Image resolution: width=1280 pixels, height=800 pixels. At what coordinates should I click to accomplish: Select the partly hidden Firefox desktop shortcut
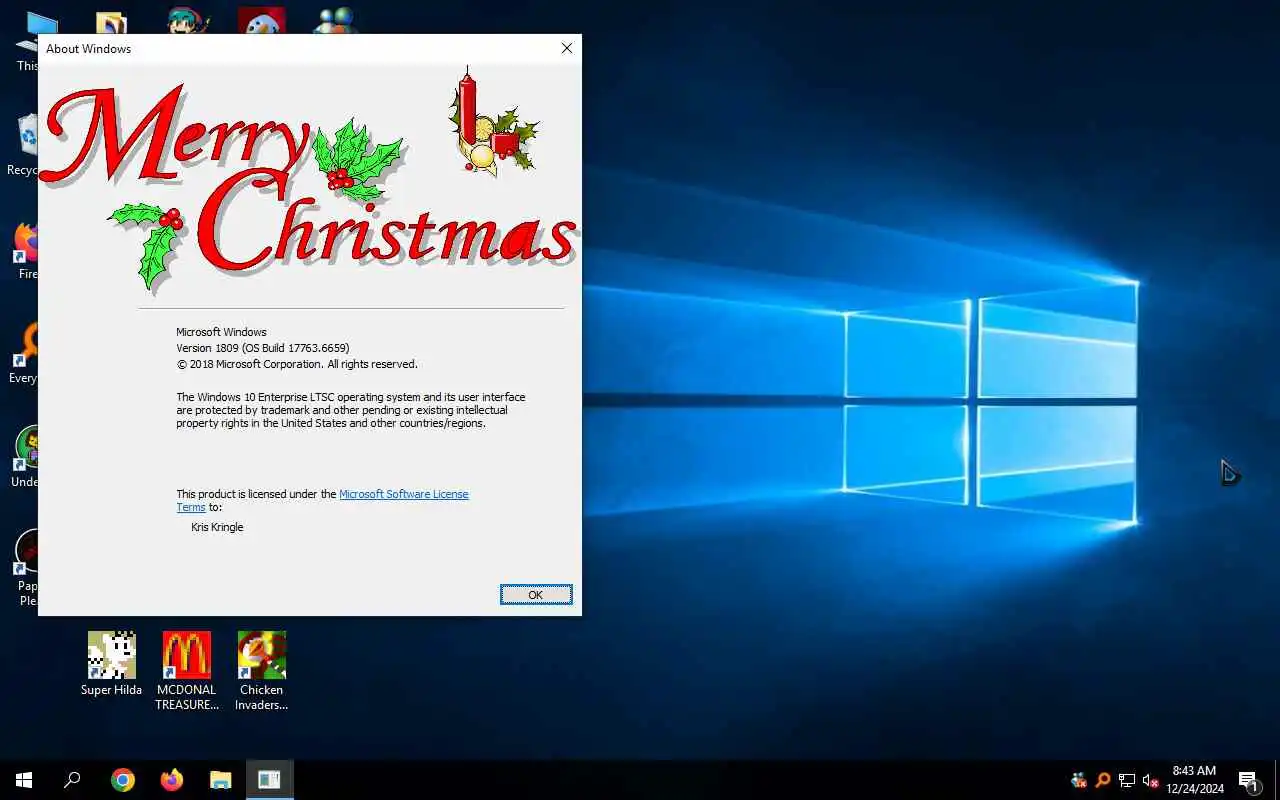click(27, 250)
